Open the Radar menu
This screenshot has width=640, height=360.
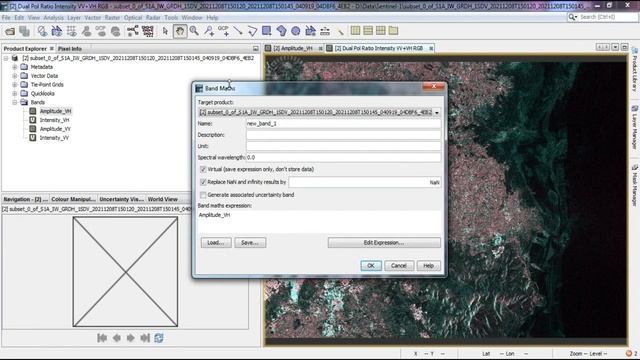(153, 18)
